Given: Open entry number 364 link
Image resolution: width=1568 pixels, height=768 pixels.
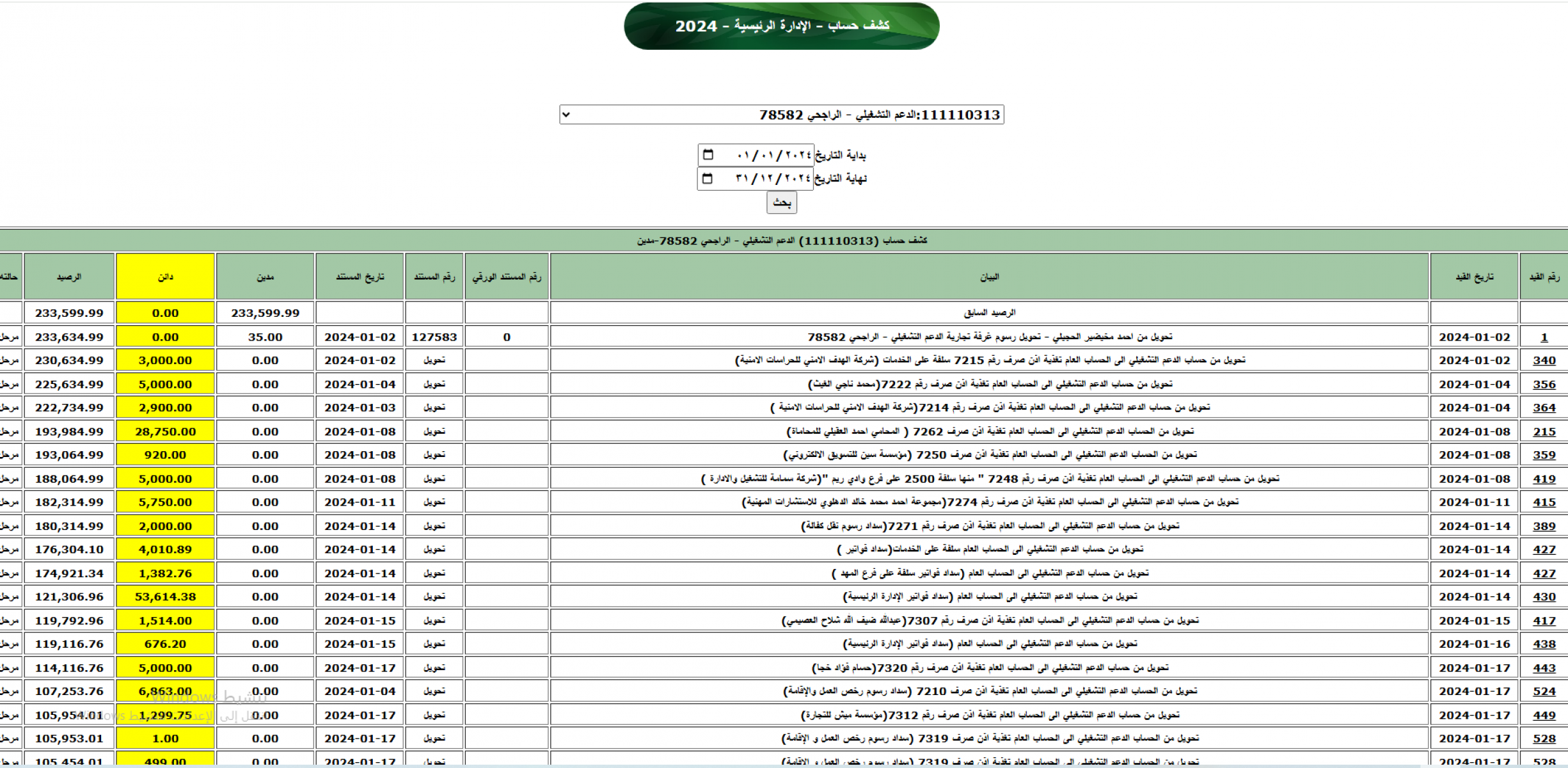Looking at the screenshot, I should [1544, 408].
